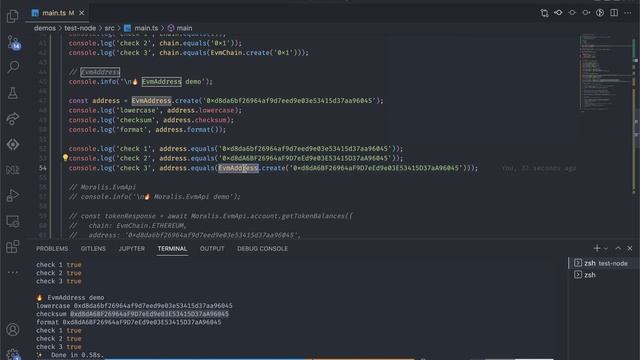Open Source Control view with 14 badge
640x360 pixels.
[13, 42]
